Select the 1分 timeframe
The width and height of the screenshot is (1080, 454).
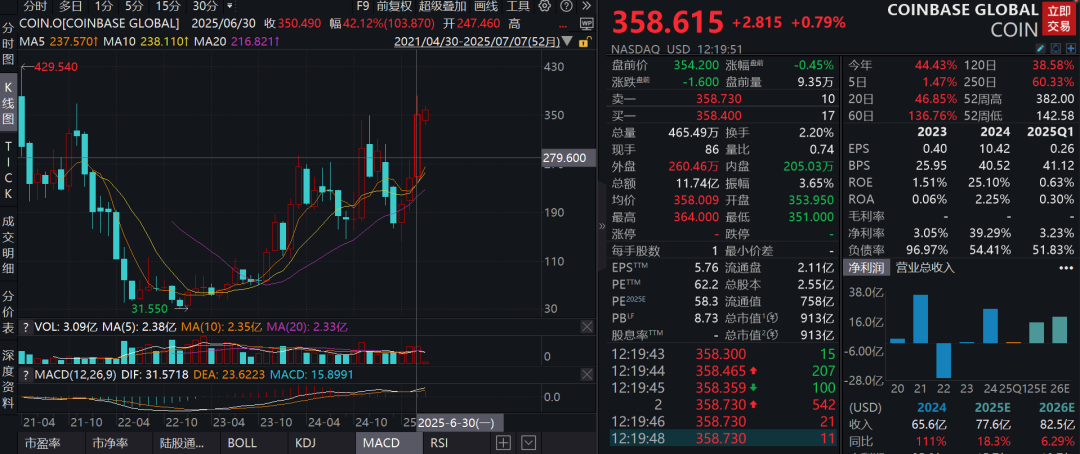[x=103, y=7]
